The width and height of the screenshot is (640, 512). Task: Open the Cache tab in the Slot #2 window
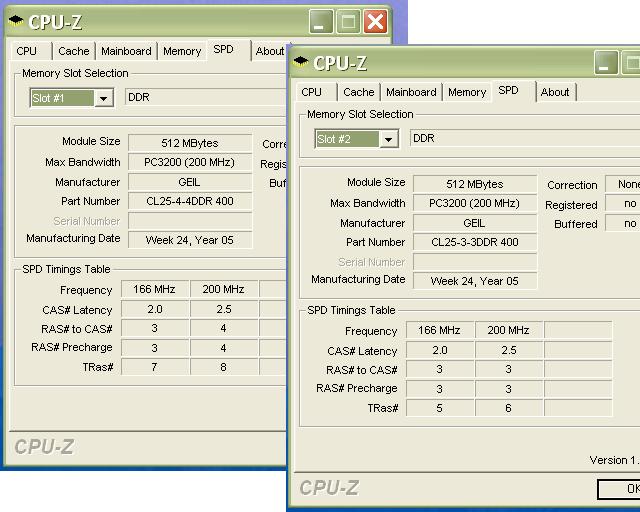tap(359, 92)
